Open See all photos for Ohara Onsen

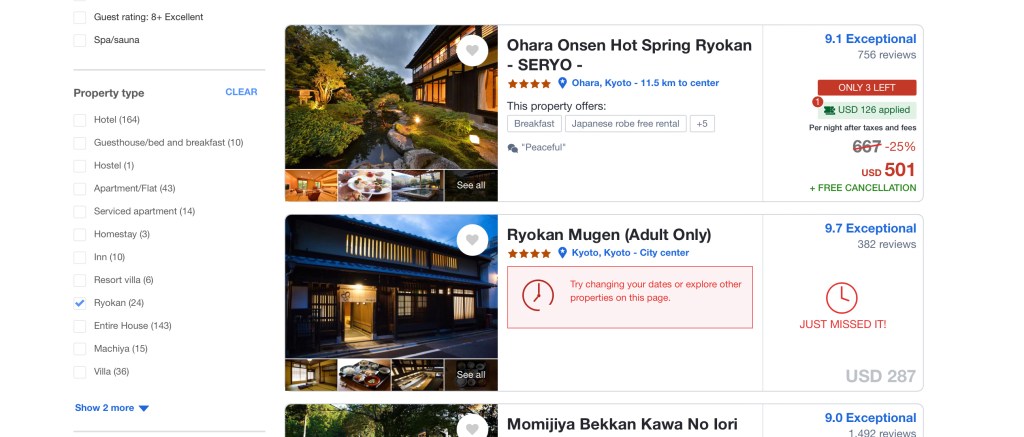tap(471, 186)
